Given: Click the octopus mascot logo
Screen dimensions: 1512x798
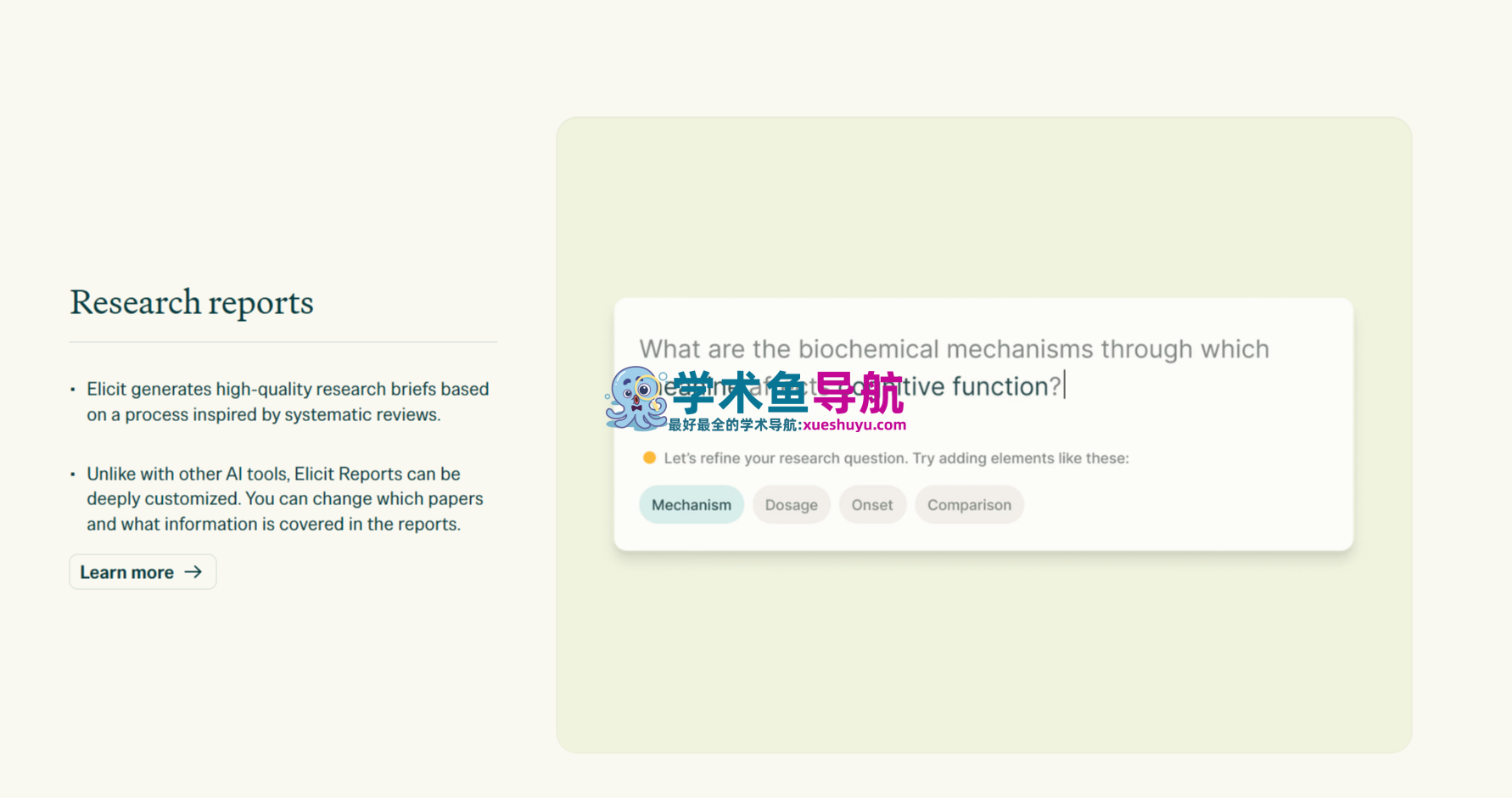Looking at the screenshot, I should [635, 397].
